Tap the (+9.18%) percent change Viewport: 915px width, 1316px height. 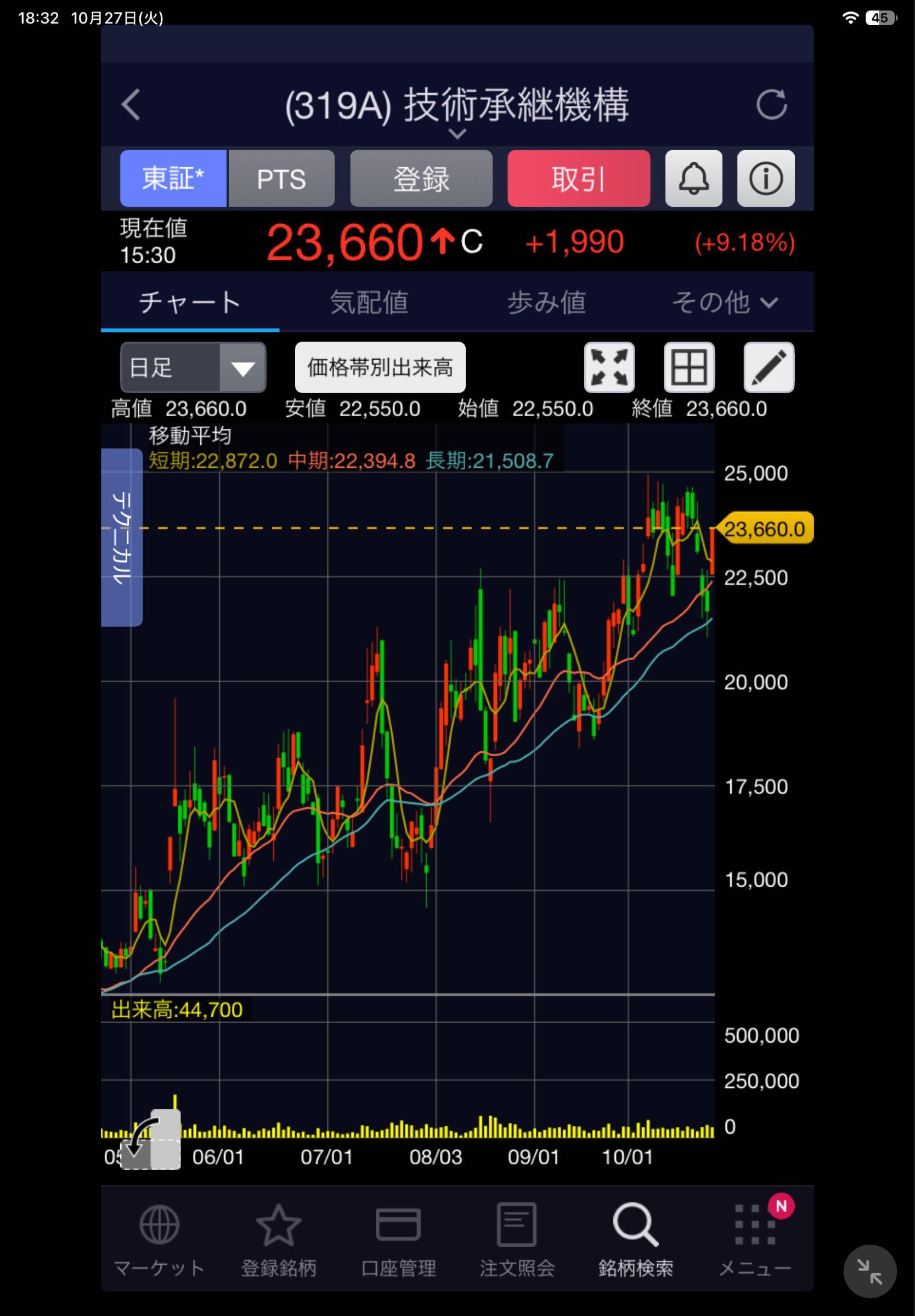pos(744,242)
